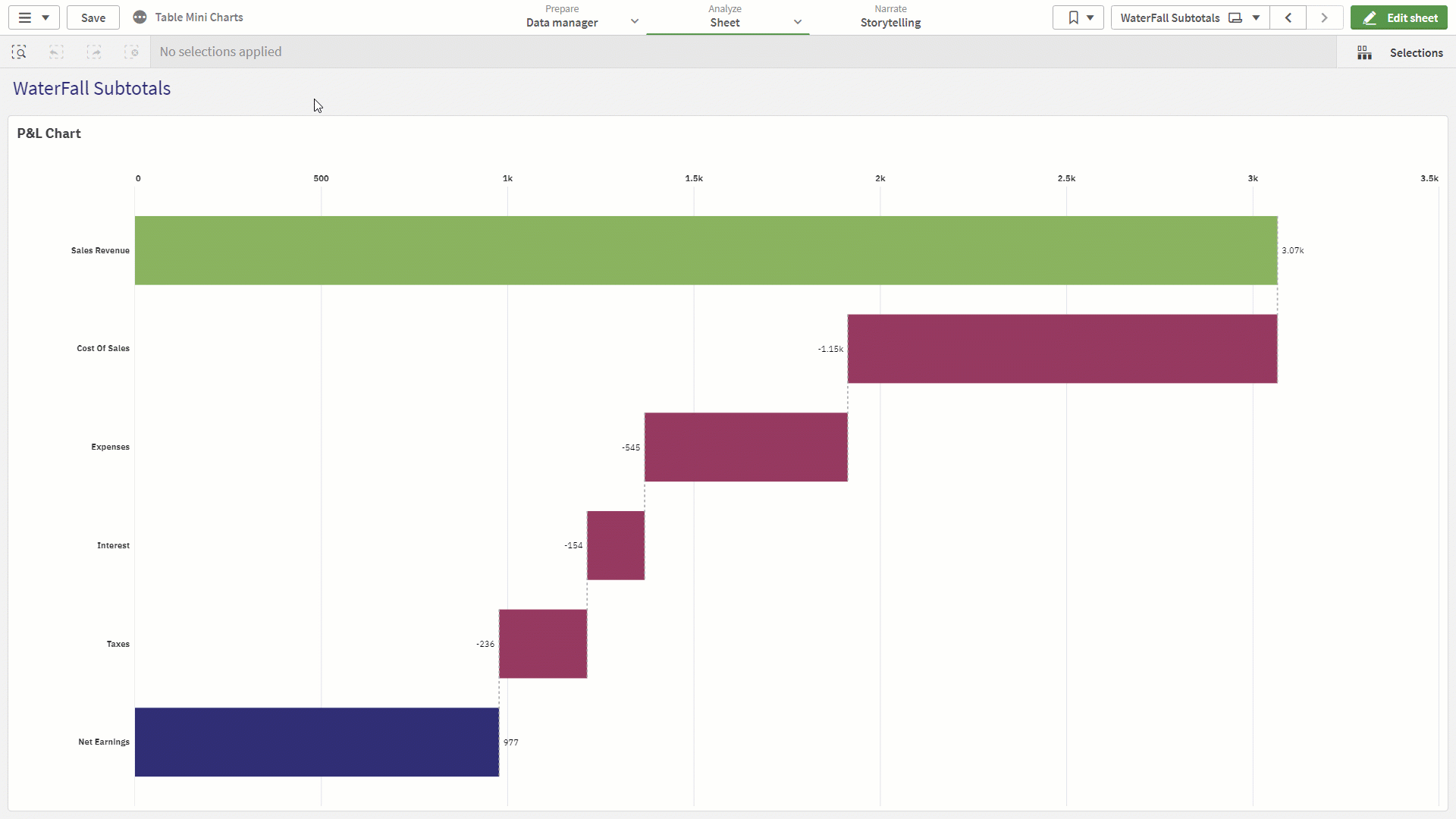Step back in selections
Screen dimensions: 1456x819
(56, 52)
